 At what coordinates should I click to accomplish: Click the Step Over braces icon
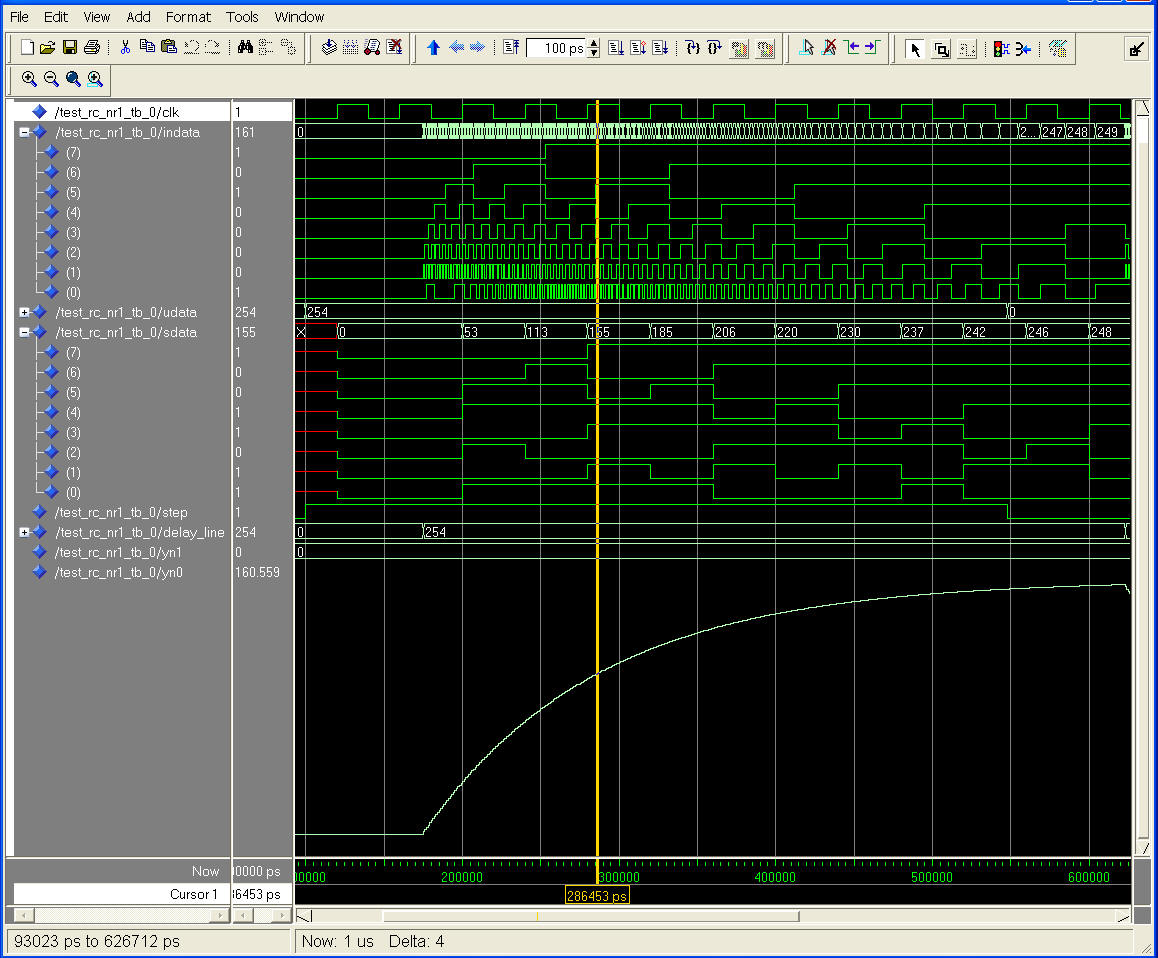click(x=714, y=48)
